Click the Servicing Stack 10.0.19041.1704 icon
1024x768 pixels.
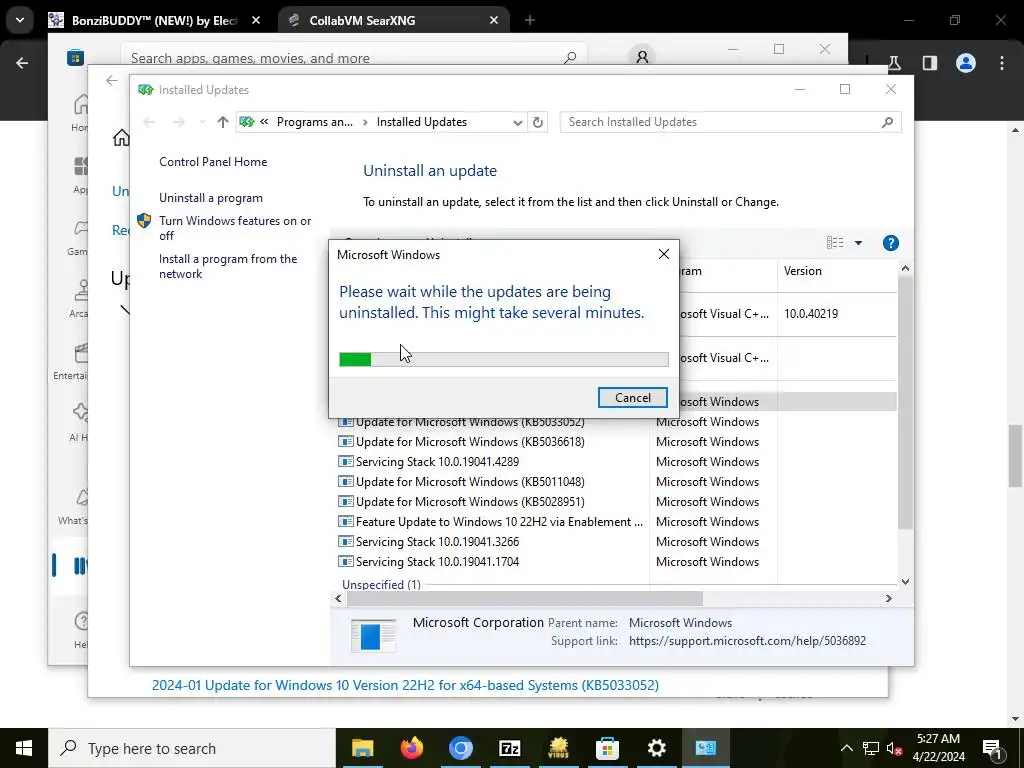tap(345, 562)
